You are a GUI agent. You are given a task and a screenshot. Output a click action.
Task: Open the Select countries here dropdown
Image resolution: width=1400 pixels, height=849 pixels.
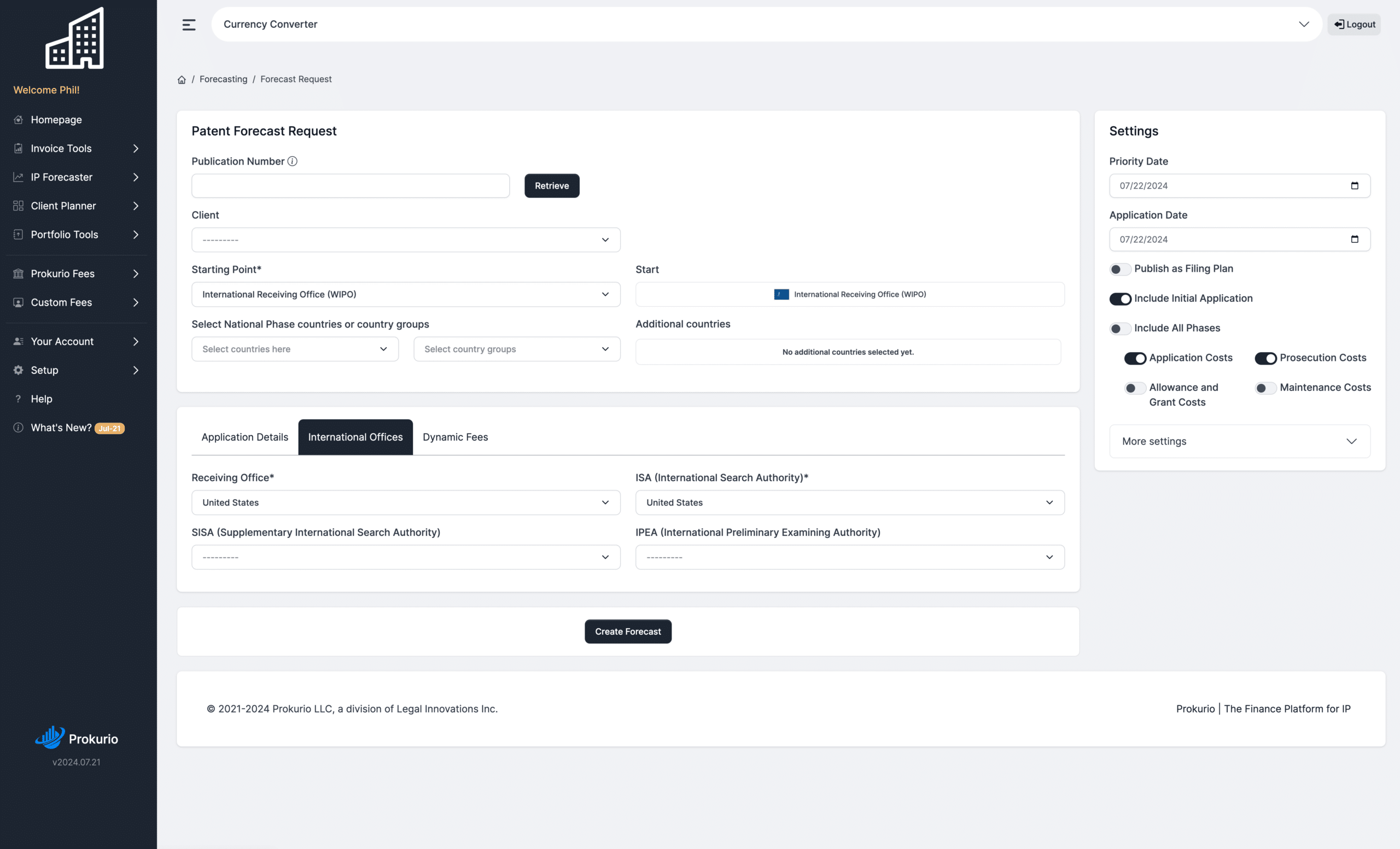tap(295, 349)
